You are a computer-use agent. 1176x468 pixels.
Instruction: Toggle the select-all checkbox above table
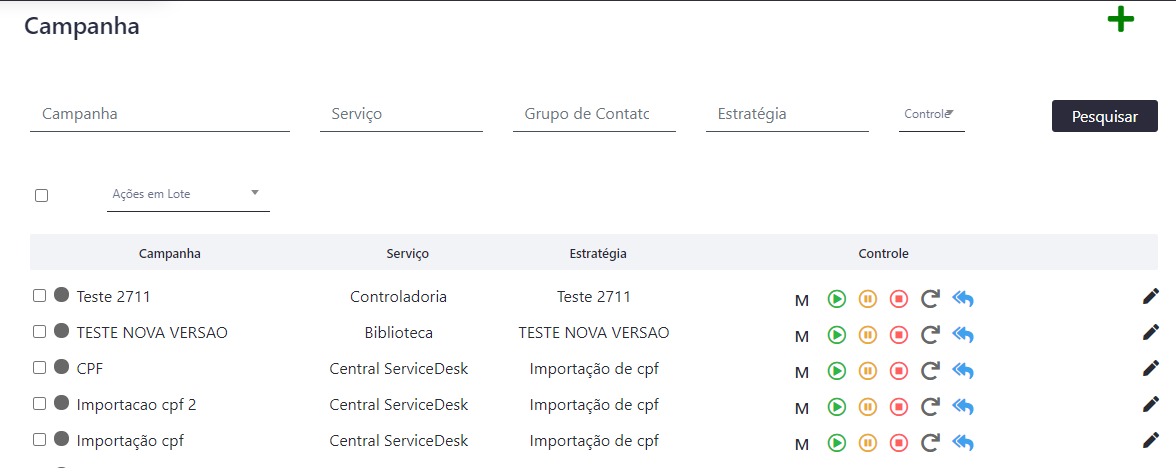click(42, 195)
